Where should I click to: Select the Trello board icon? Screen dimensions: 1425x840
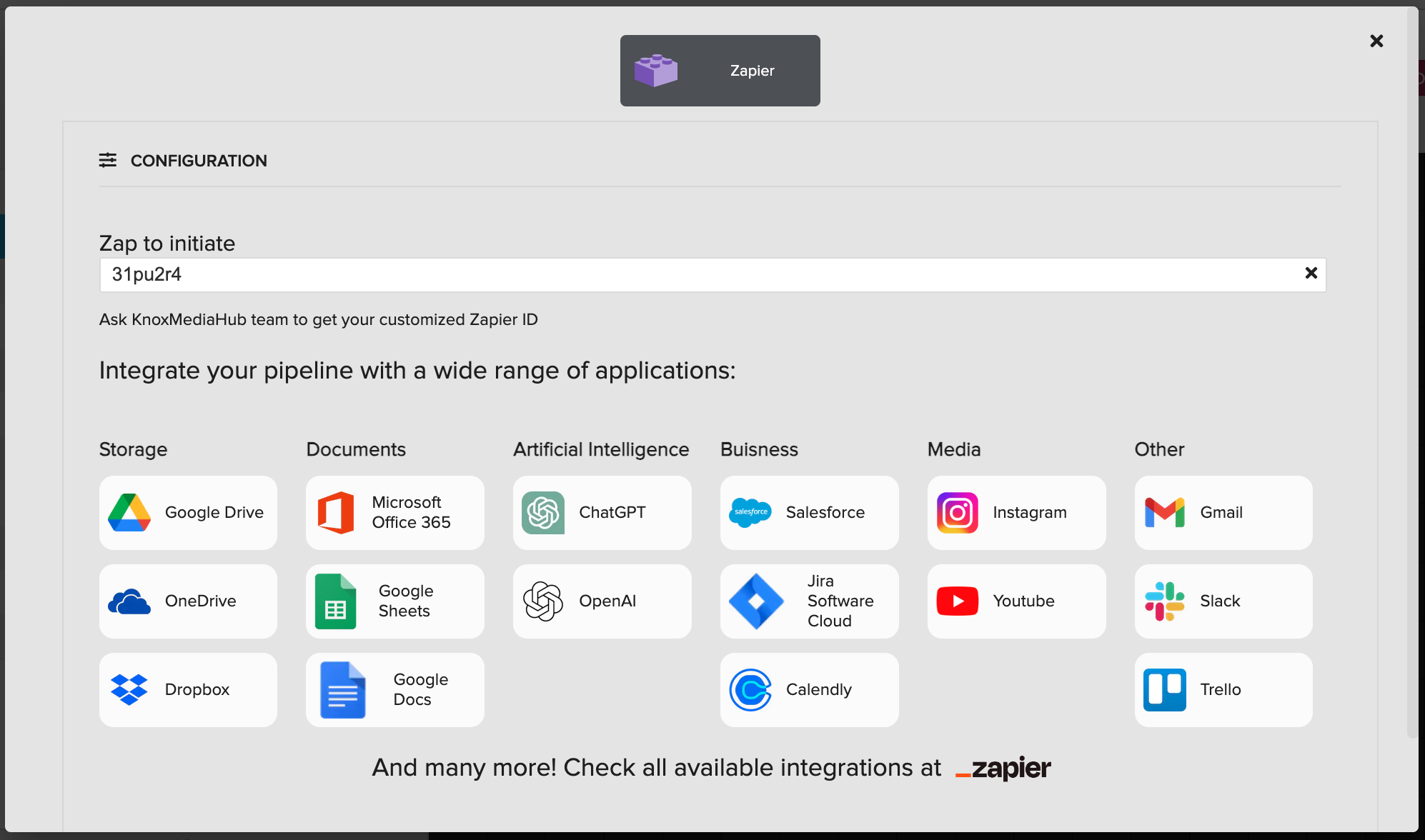[x=1164, y=690]
